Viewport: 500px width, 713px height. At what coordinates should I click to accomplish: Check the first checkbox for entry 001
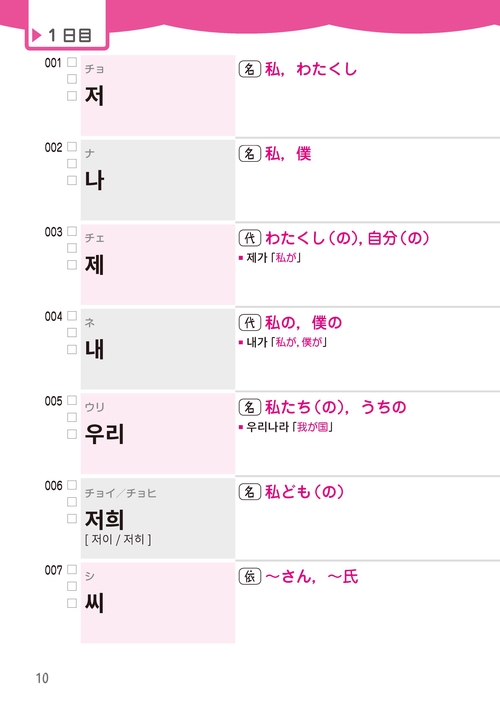72,62
